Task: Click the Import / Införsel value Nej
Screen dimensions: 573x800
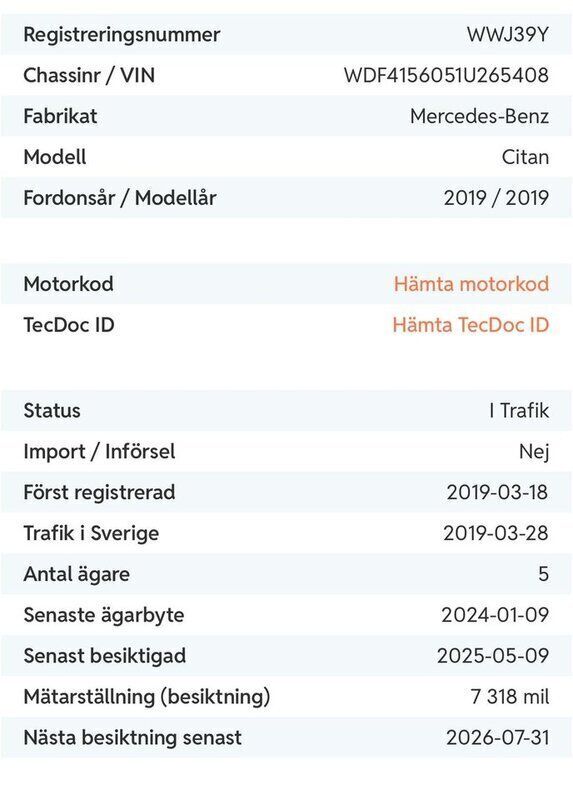Action: (534, 452)
